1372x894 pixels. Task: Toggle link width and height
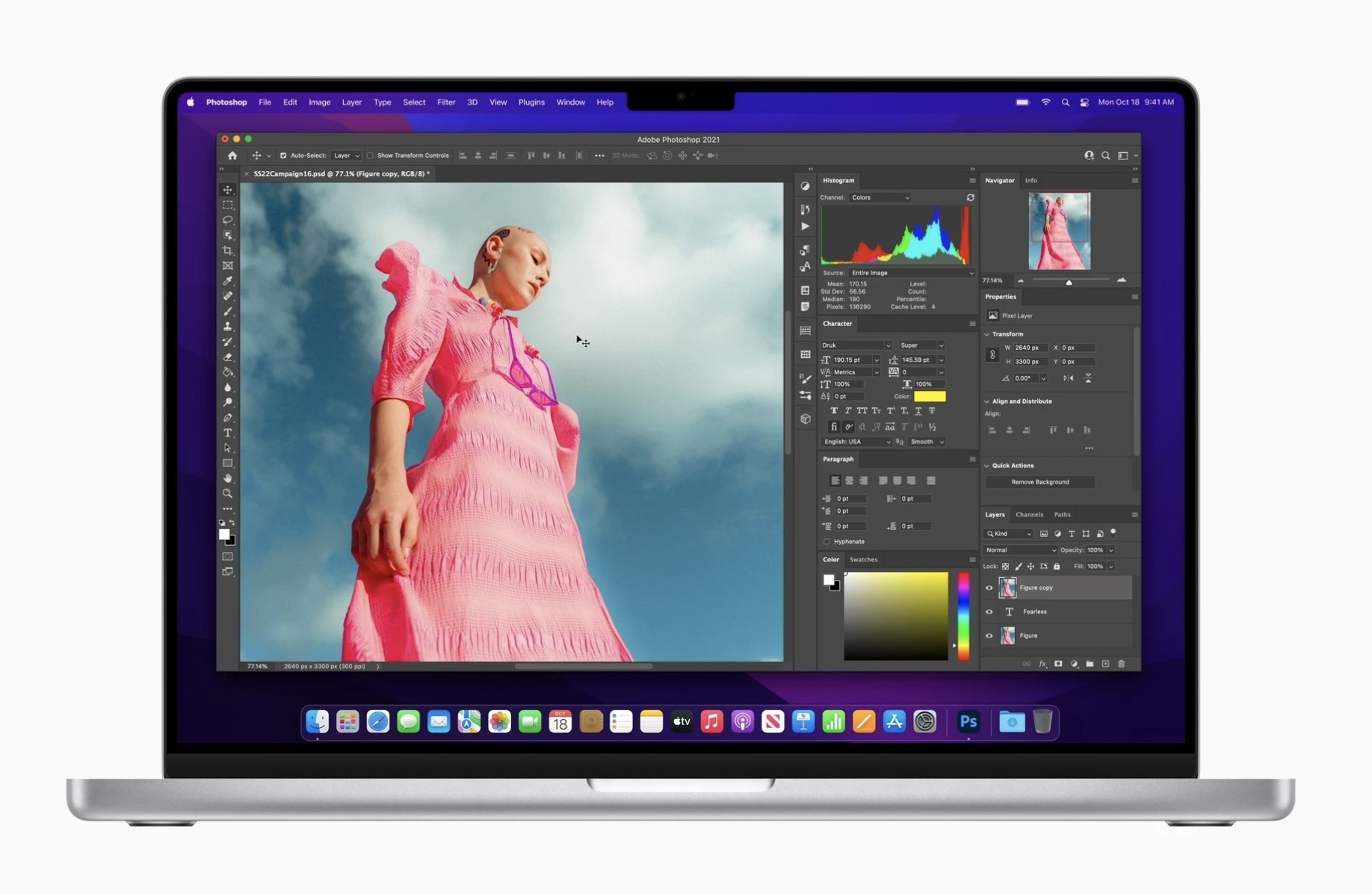click(x=992, y=354)
